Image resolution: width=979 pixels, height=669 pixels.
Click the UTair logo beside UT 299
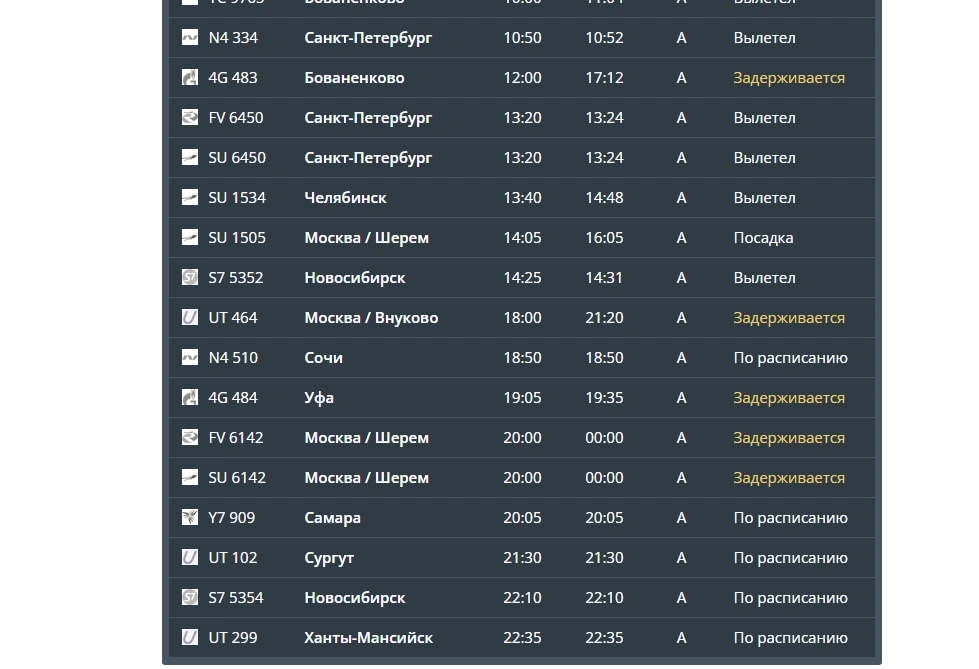(190, 637)
